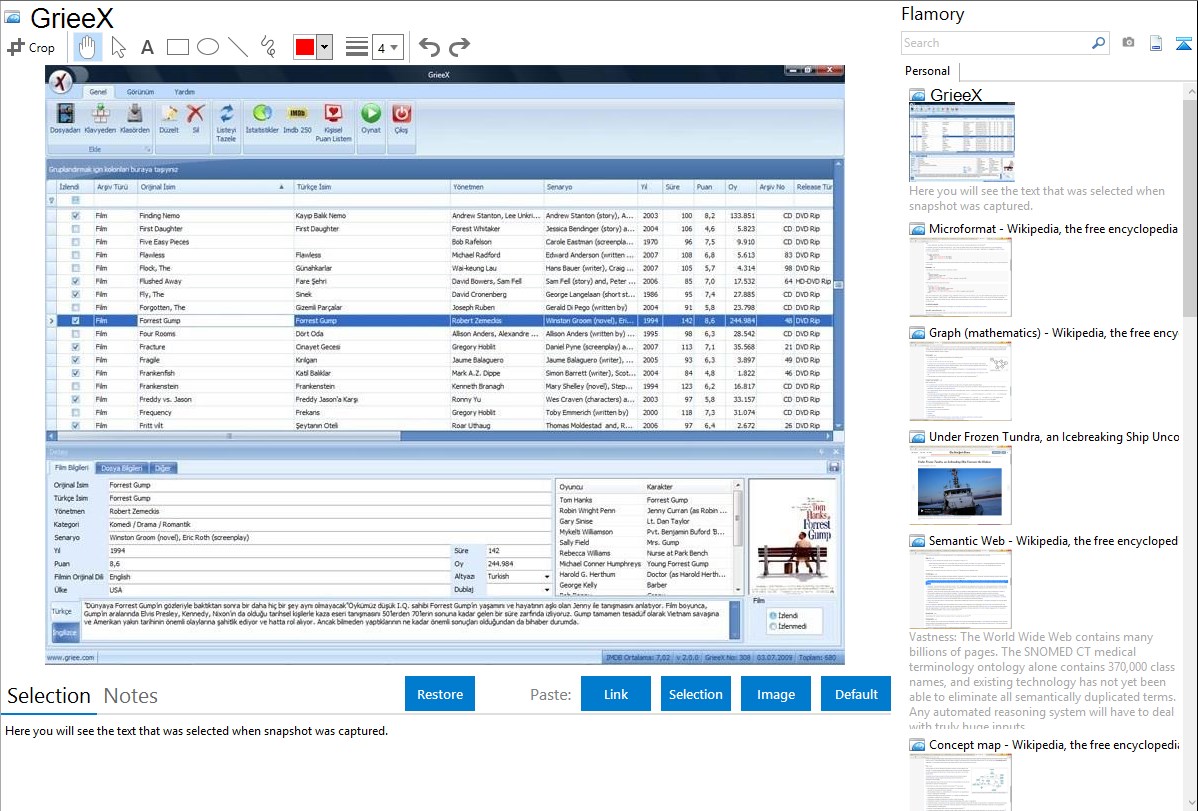This screenshot has height=811, width=1198.
Task: Select the İzlendi radio button
Action: click(773, 615)
